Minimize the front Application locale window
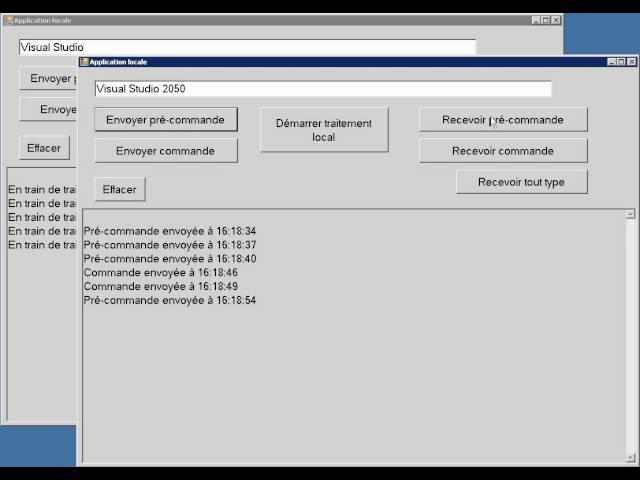The height and width of the screenshot is (480, 640). (x=611, y=62)
